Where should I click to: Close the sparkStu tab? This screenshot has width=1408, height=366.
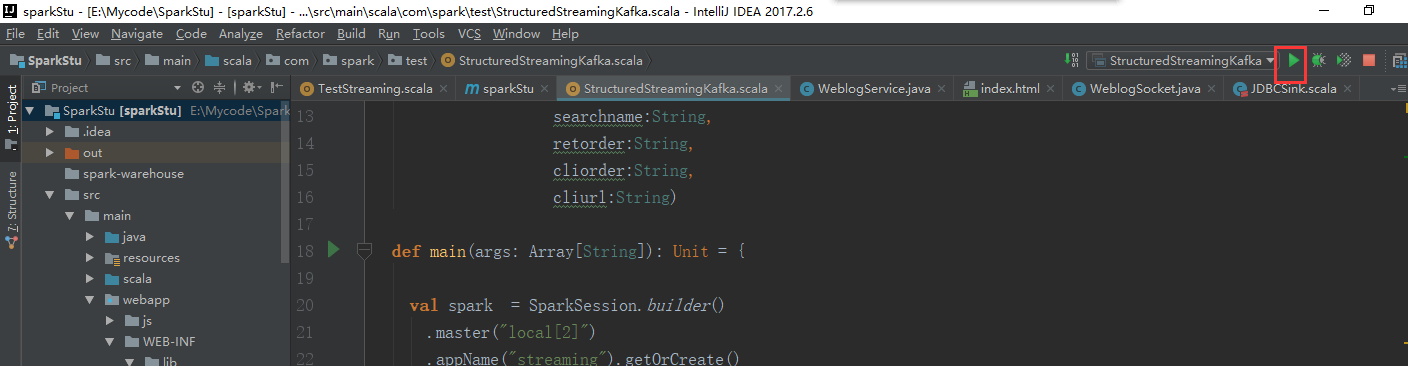point(544,89)
